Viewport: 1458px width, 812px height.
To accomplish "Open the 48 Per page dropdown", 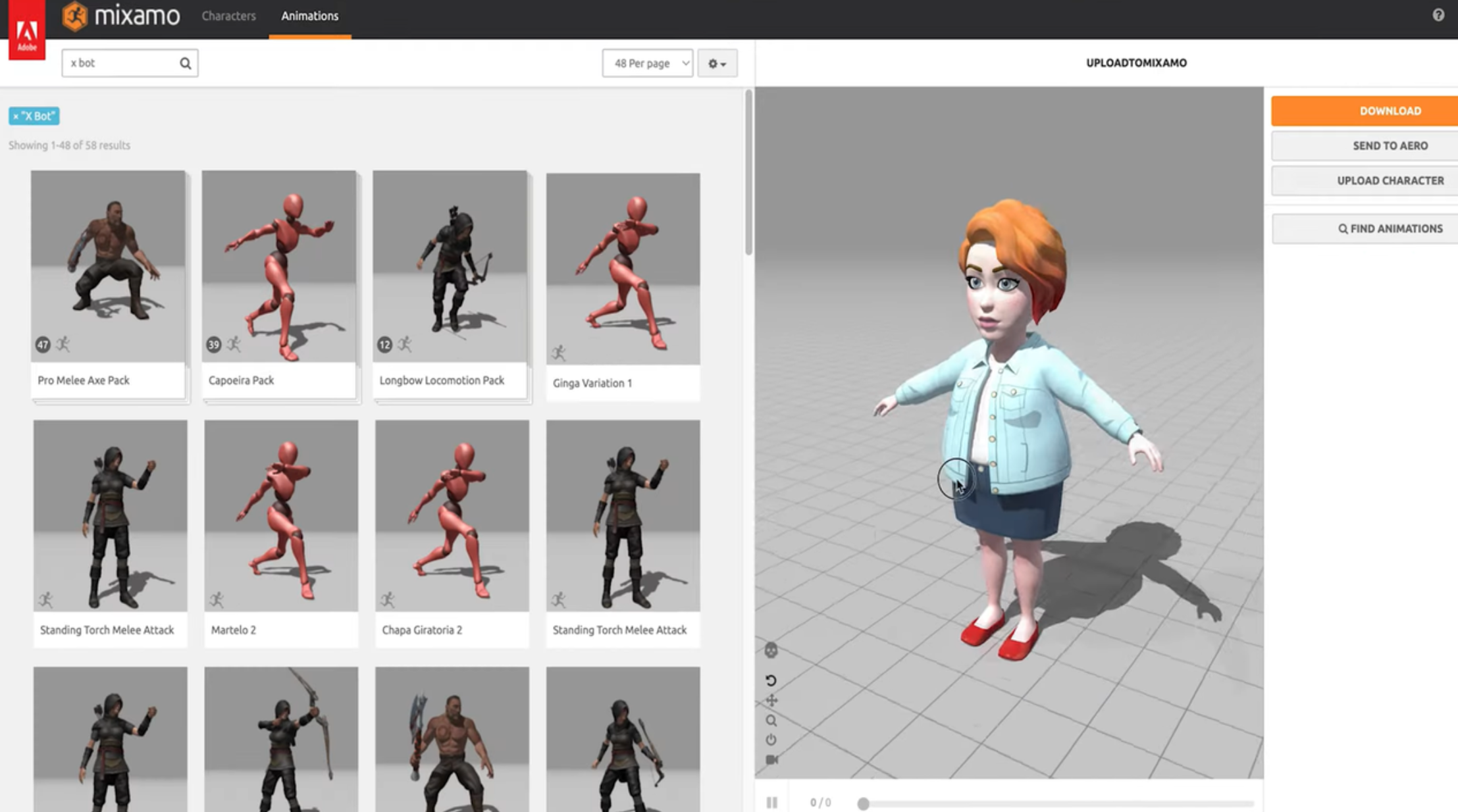I will point(647,63).
